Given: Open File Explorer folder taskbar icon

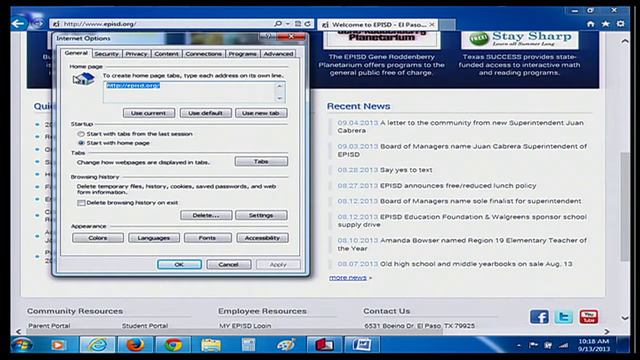Looking at the screenshot, I should pyautogui.click(x=211, y=345).
